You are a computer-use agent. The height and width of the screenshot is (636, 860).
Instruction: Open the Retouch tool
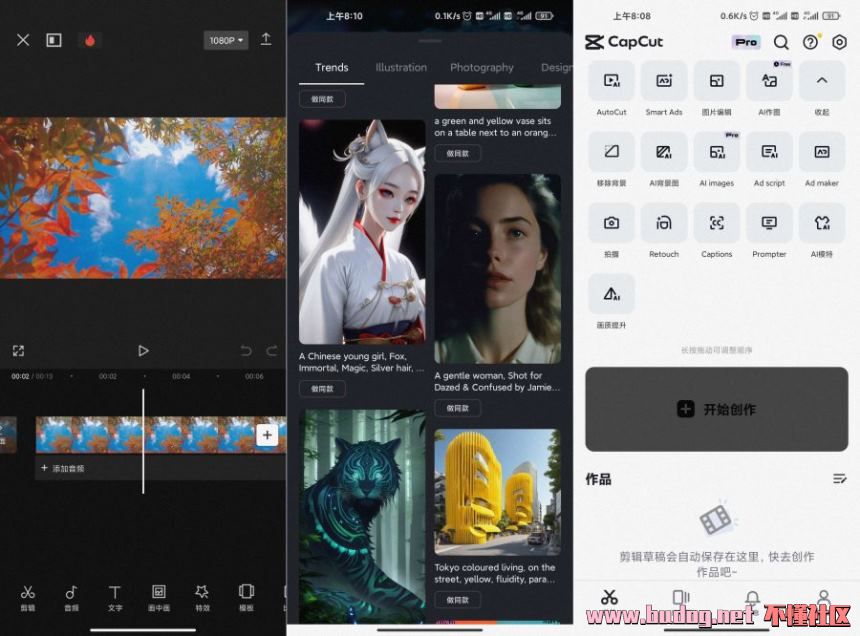click(x=664, y=224)
